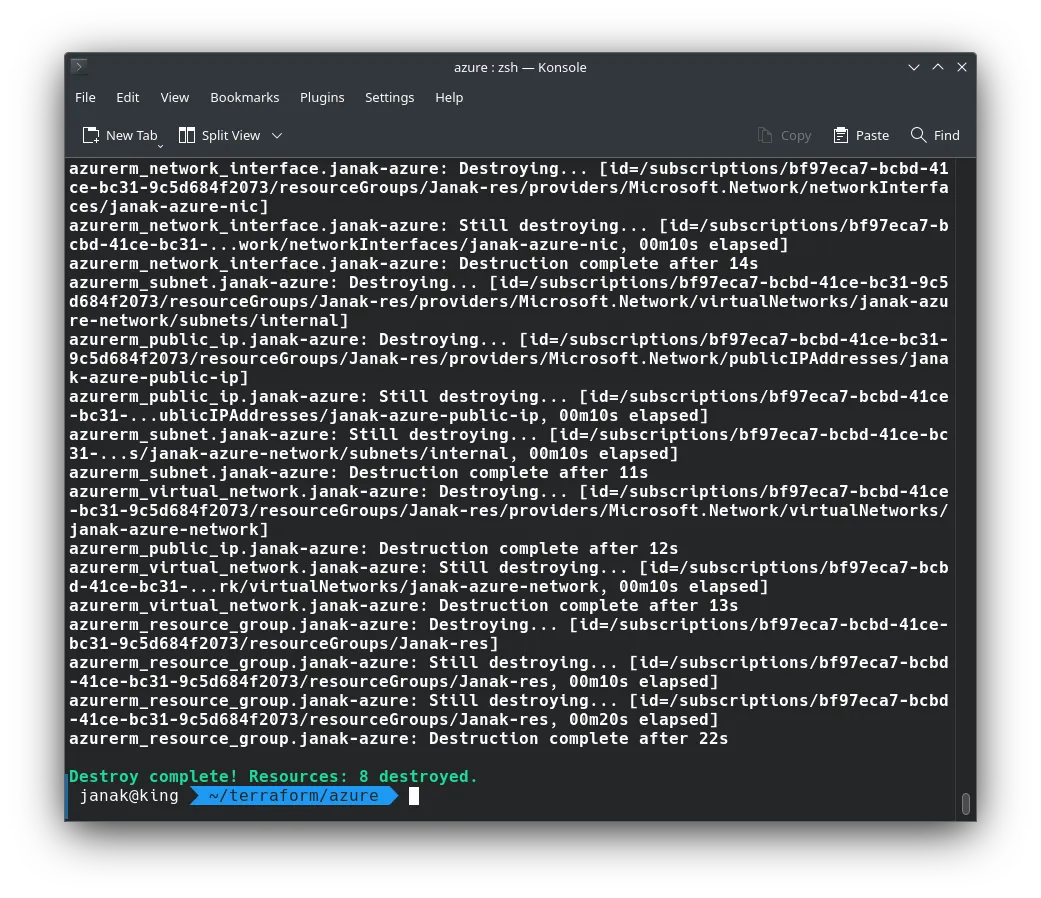Open the Settings menu
This screenshot has height=898, width=1041.
389,97
